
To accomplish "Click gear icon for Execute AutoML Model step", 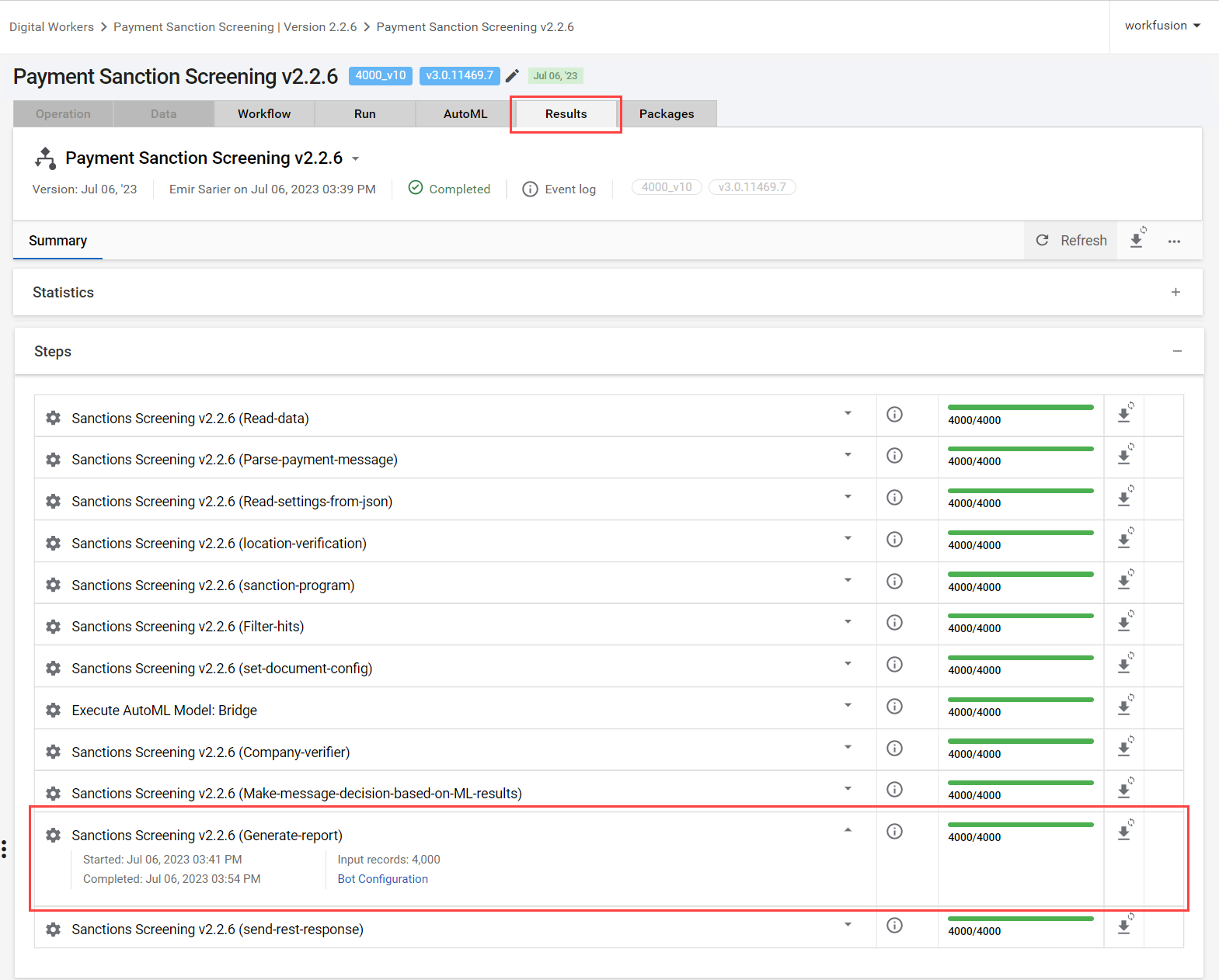I will tap(53, 711).
